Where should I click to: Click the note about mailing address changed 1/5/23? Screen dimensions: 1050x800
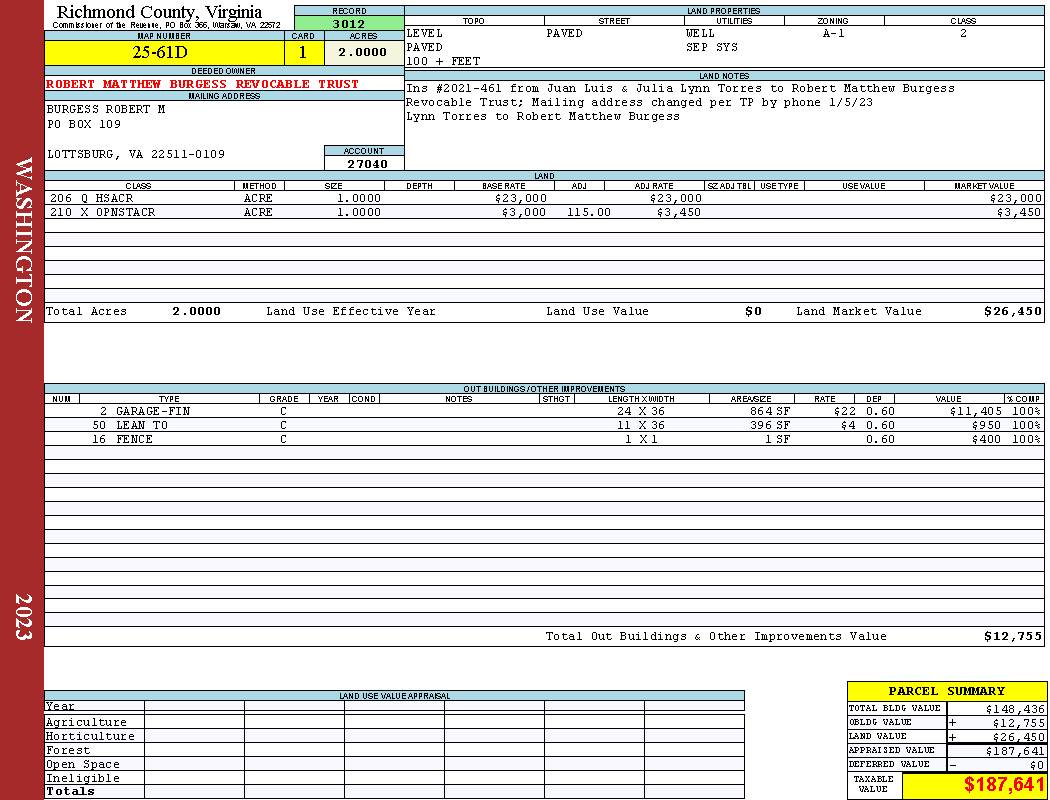[x=639, y=102]
